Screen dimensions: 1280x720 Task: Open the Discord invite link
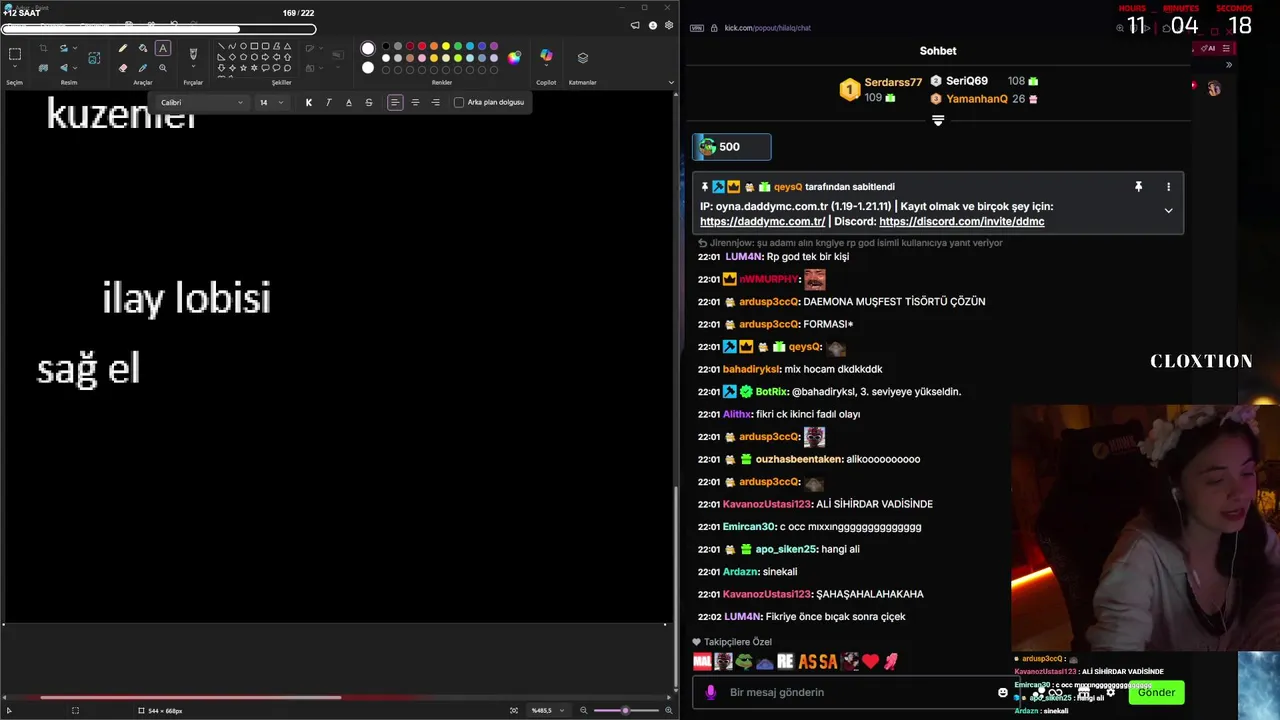[961, 222]
